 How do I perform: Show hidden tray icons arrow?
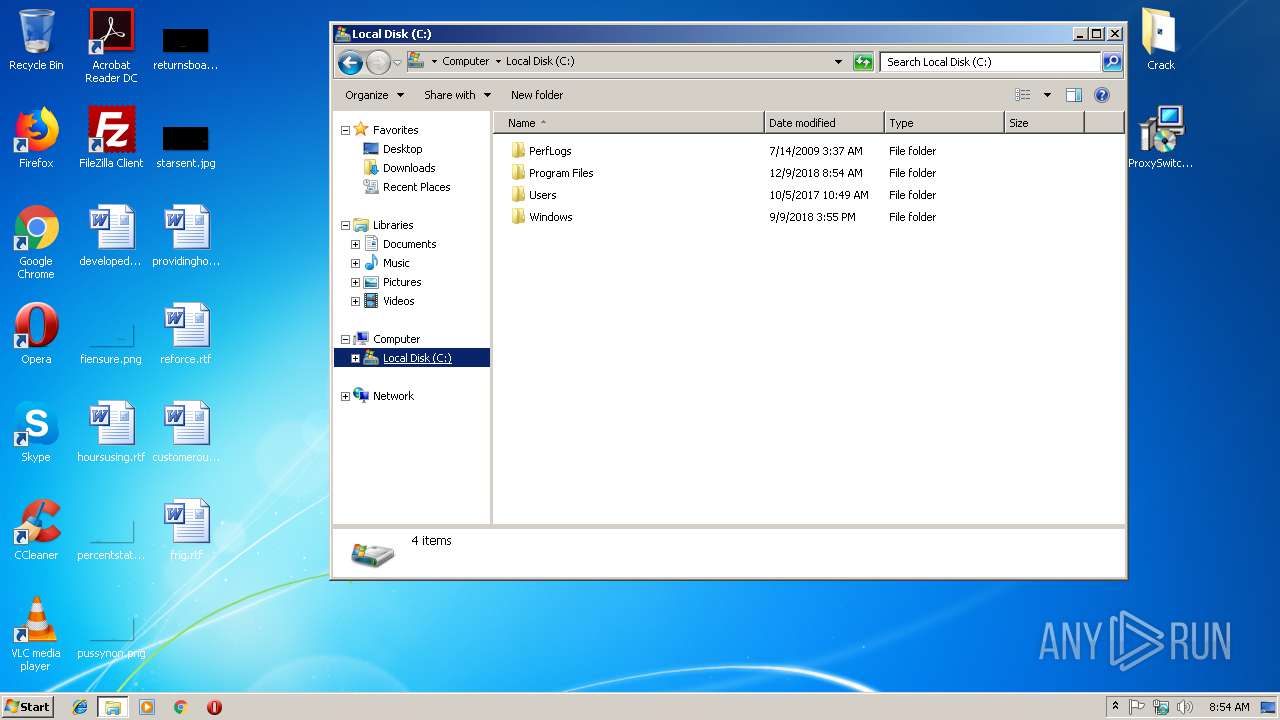[x=1115, y=706]
